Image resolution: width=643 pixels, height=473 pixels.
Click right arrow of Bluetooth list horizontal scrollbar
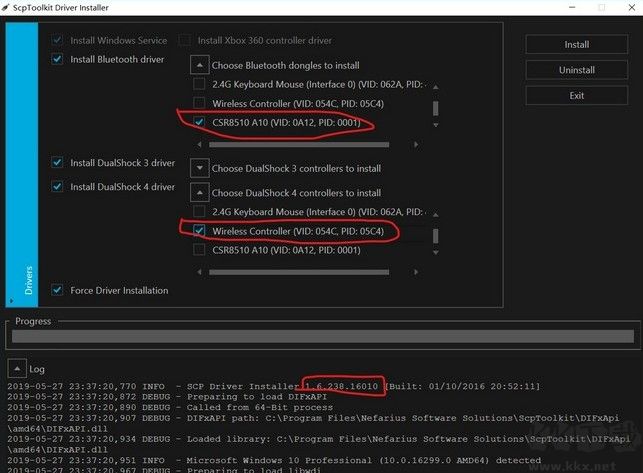[x=416, y=144]
